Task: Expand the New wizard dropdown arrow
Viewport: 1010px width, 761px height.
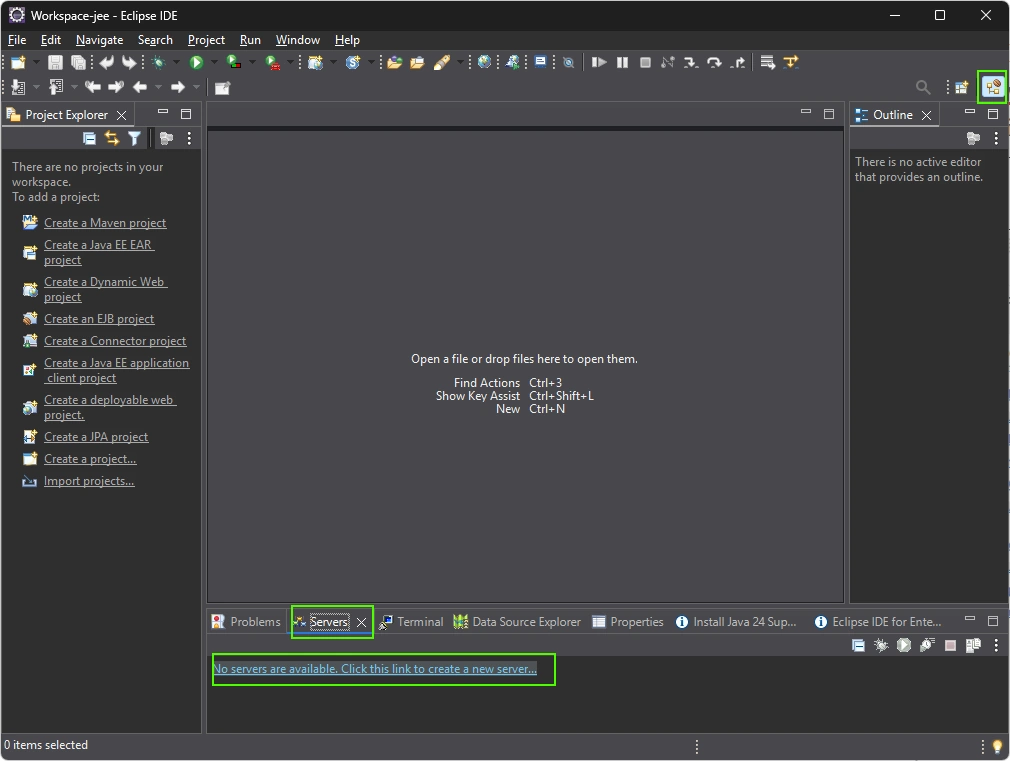Action: click(x=36, y=63)
